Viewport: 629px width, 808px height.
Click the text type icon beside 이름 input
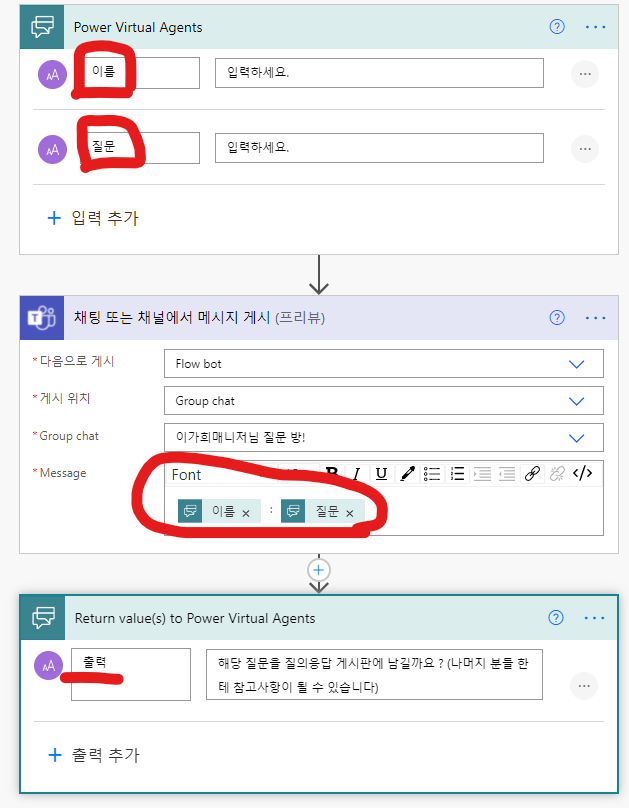(53, 75)
